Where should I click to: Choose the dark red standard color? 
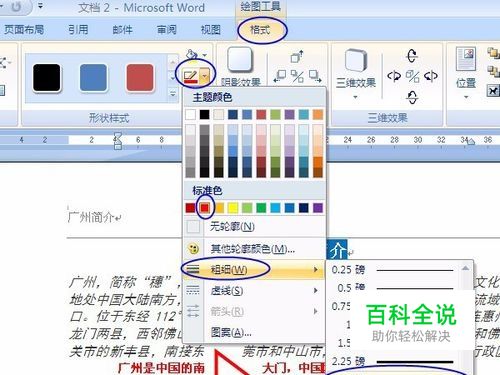[x=190, y=208]
